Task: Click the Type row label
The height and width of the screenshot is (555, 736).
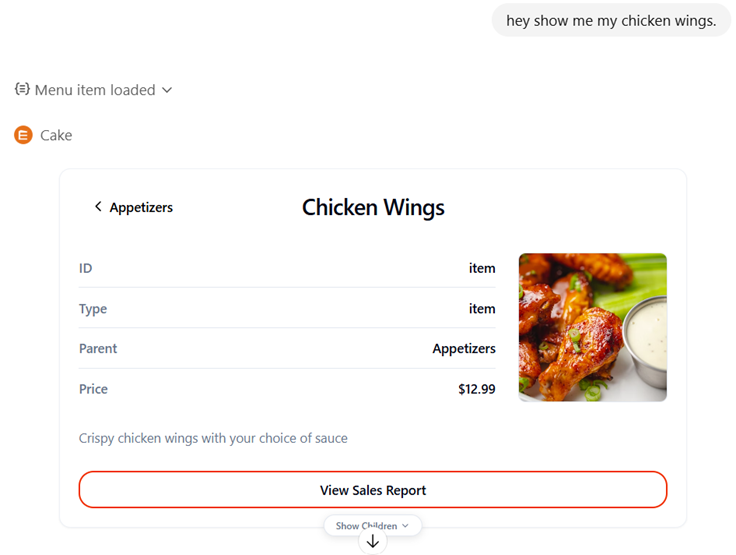Action: point(93,309)
